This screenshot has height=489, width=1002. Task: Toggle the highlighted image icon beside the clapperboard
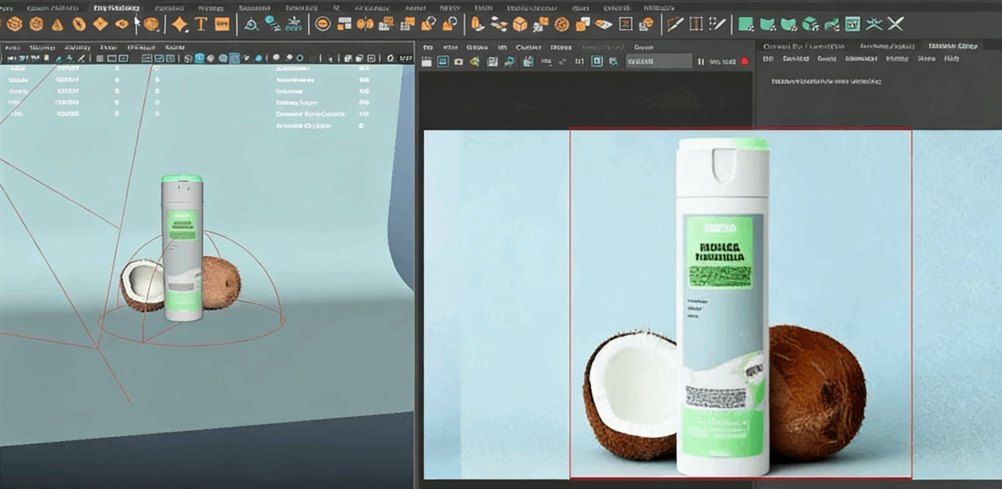[x=443, y=62]
